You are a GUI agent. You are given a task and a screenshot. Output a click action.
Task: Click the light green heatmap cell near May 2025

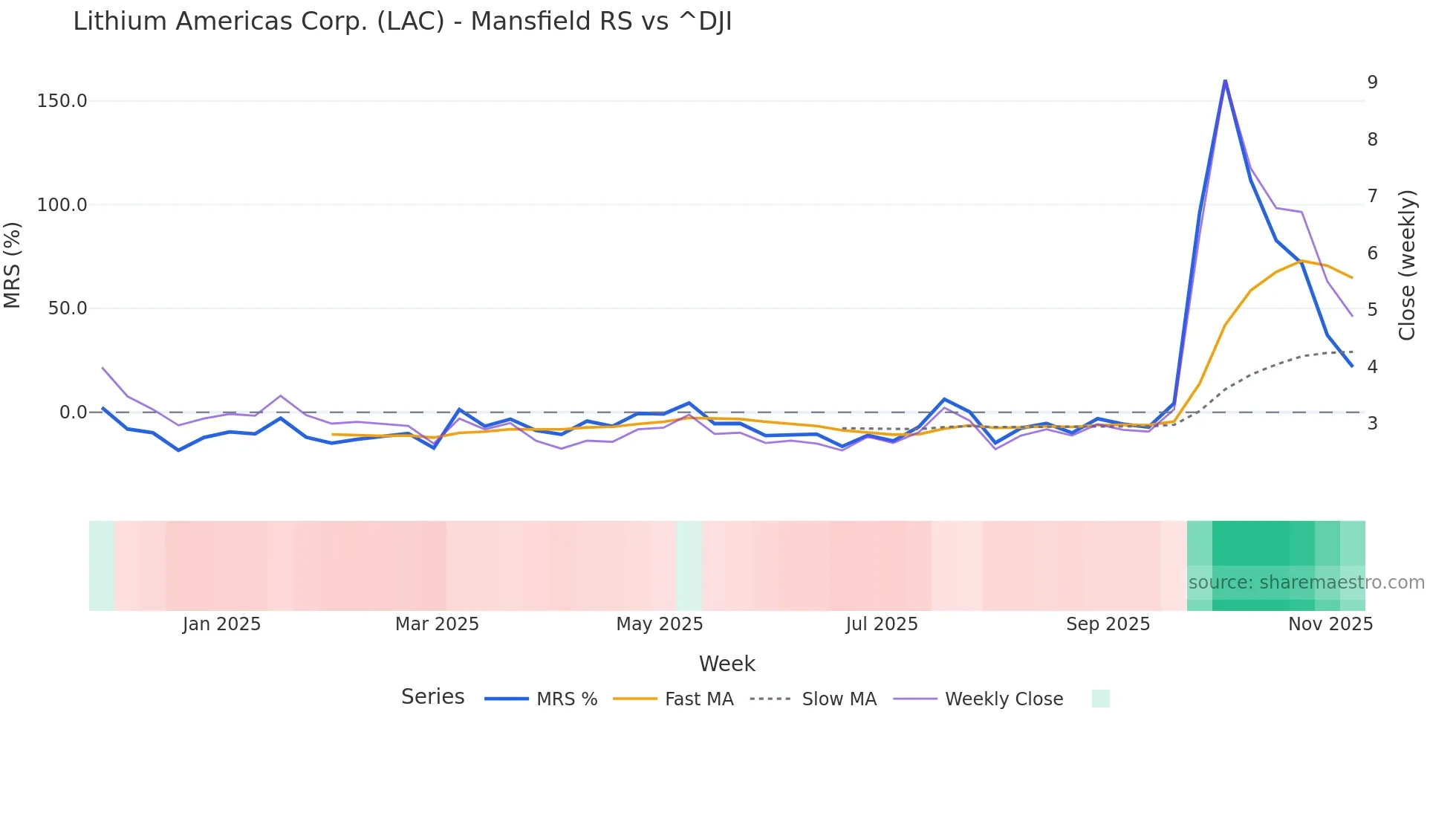point(689,566)
